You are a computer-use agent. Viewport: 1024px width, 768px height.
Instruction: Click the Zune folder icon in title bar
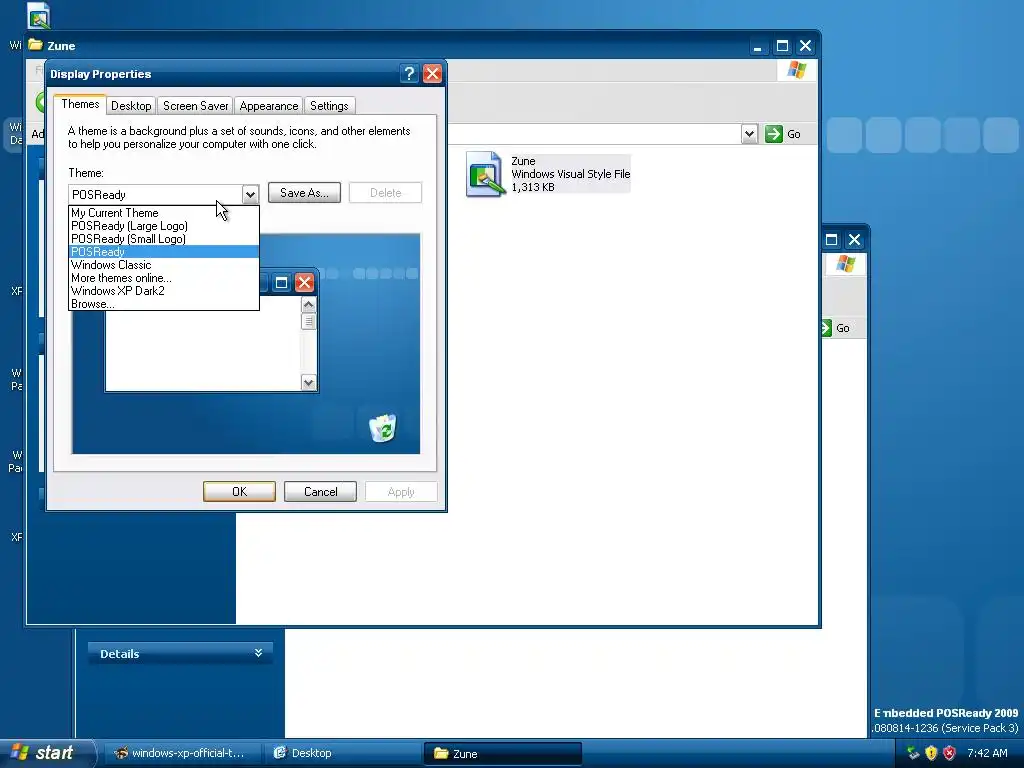point(35,45)
